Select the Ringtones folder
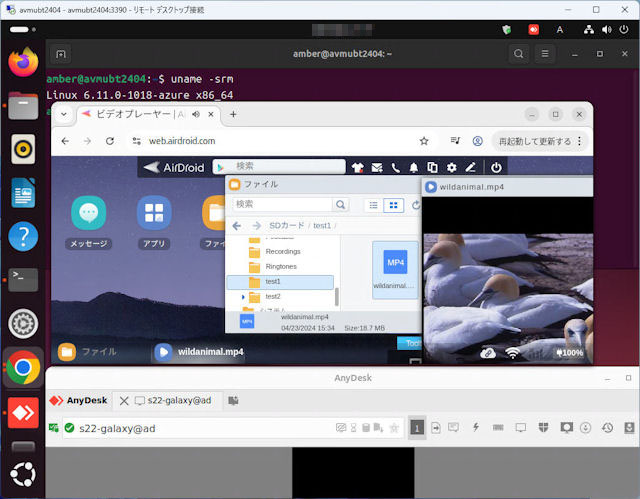 pos(281,267)
